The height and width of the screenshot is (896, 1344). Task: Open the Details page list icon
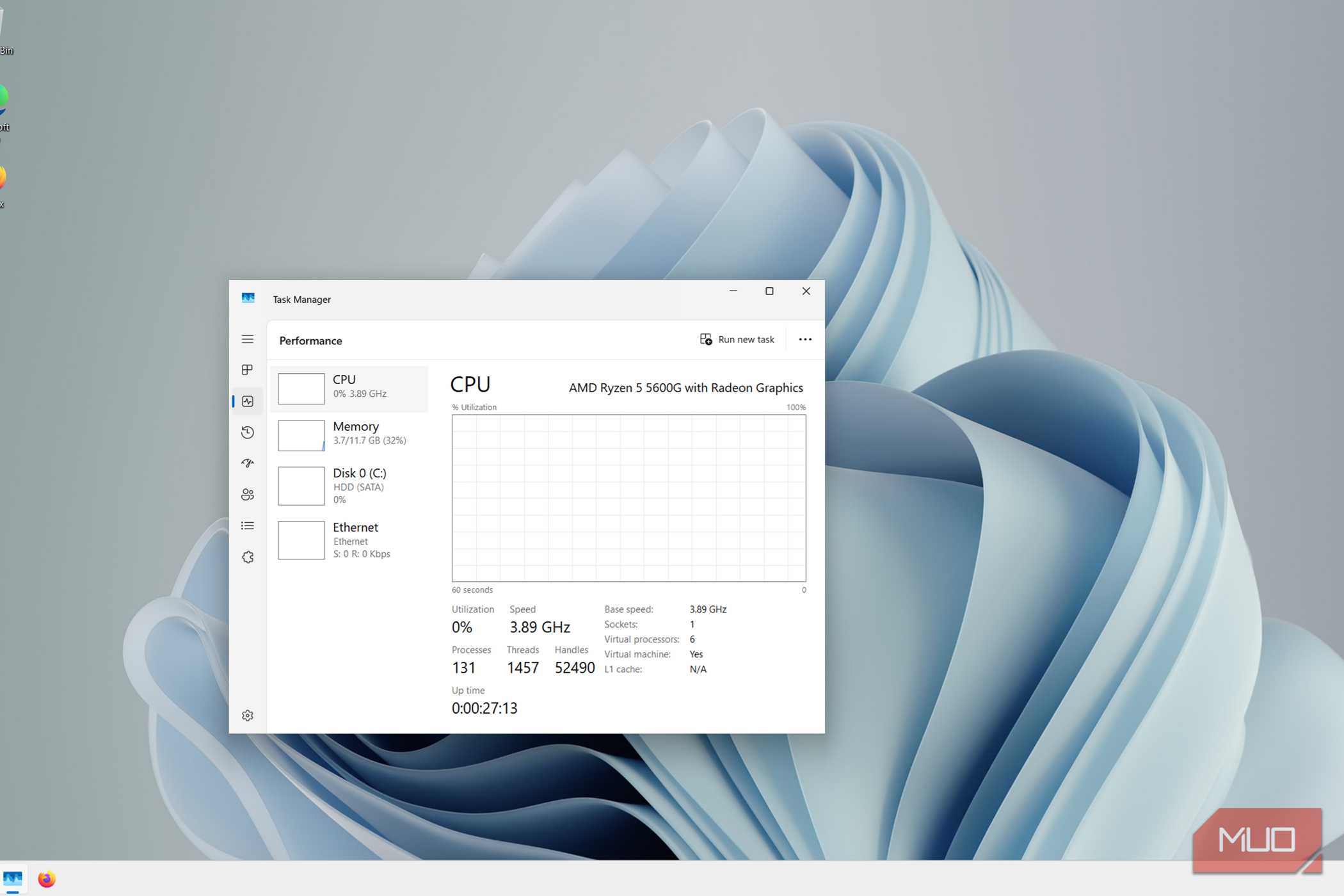click(x=248, y=526)
